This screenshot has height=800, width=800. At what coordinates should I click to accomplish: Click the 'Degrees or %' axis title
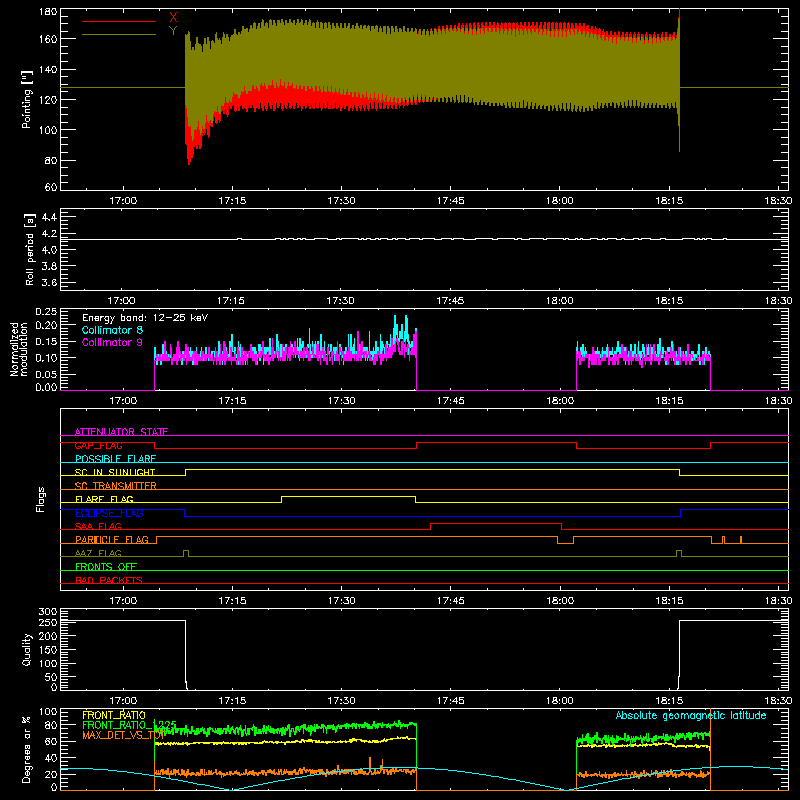click(27, 750)
